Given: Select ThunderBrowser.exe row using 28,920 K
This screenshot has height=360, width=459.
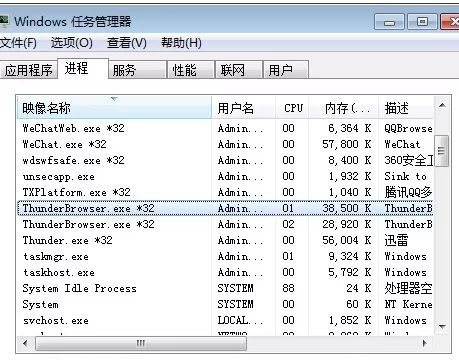Looking at the screenshot, I should coord(225,224).
